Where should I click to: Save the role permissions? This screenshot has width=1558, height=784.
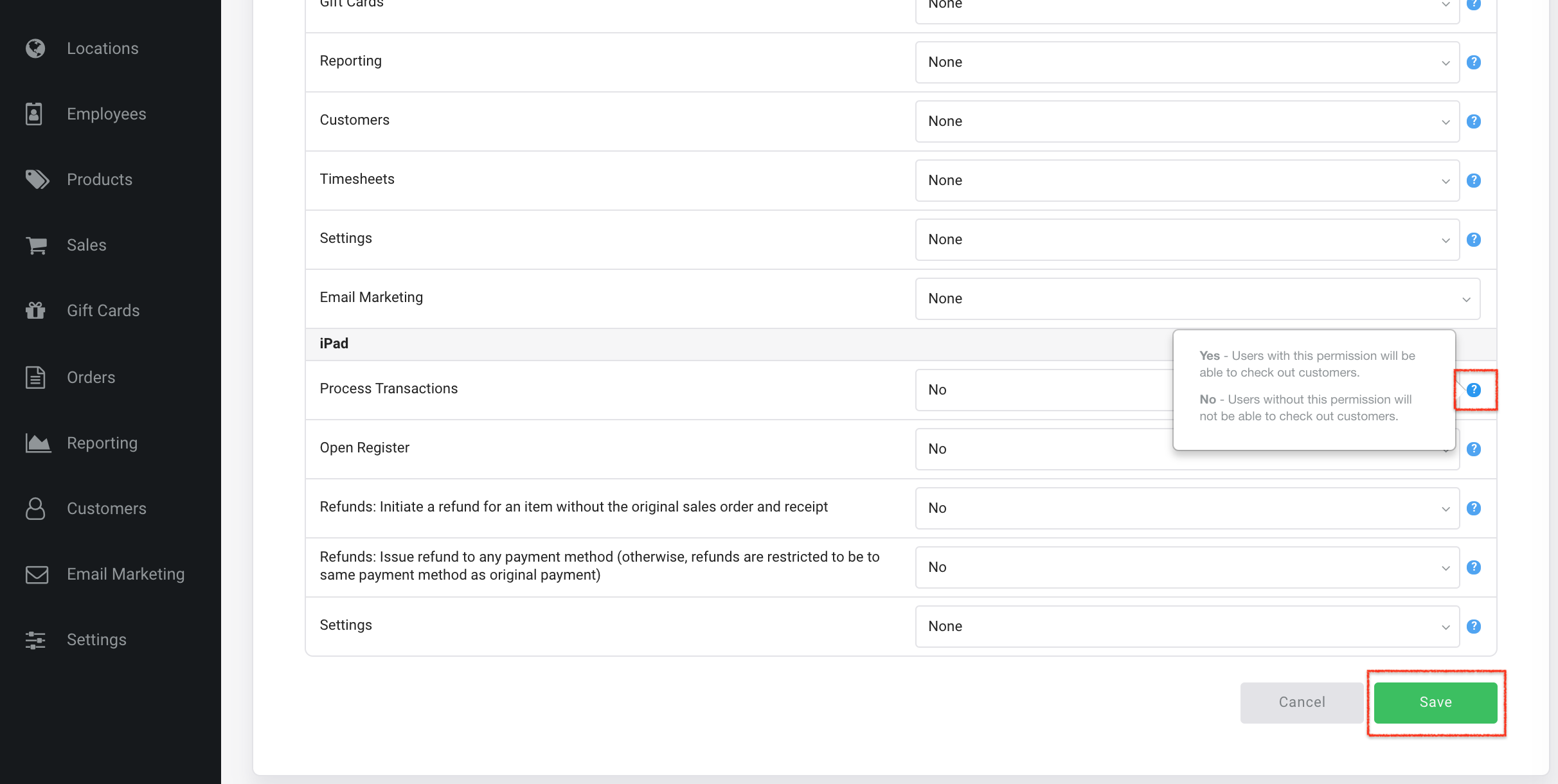tap(1436, 702)
